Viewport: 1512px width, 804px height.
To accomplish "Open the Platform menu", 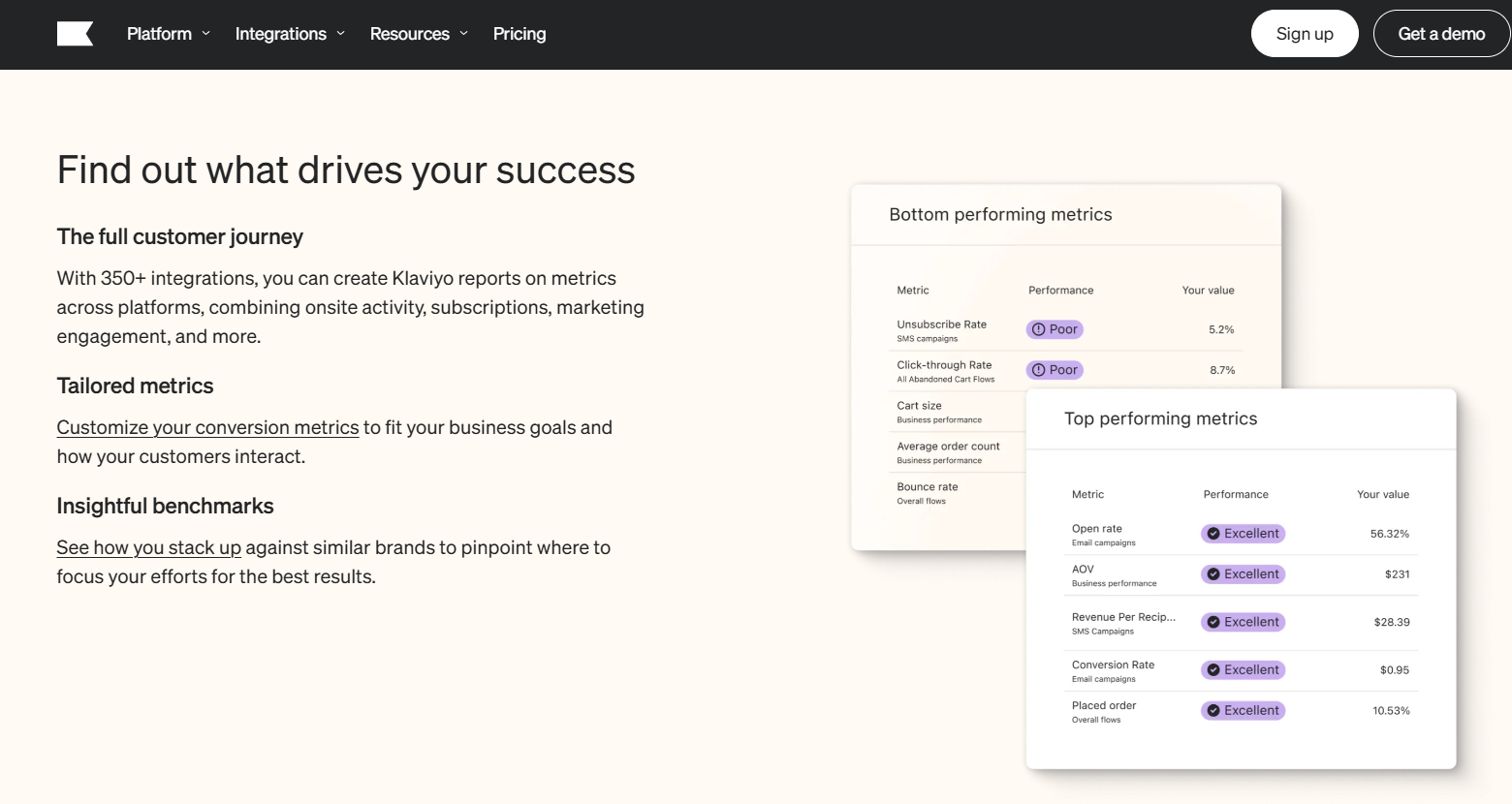I will tap(159, 34).
